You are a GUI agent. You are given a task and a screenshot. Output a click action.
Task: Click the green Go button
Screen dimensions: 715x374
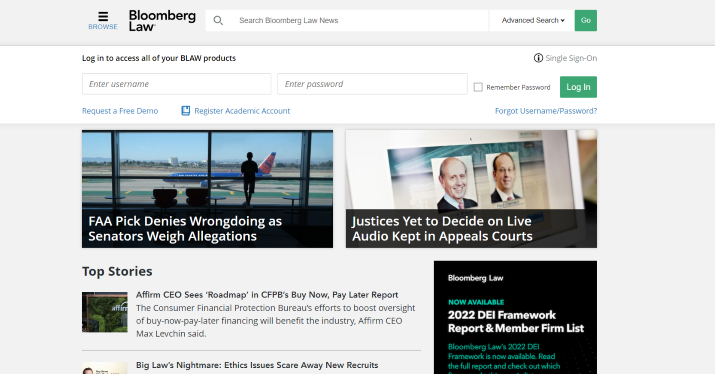[x=585, y=21]
